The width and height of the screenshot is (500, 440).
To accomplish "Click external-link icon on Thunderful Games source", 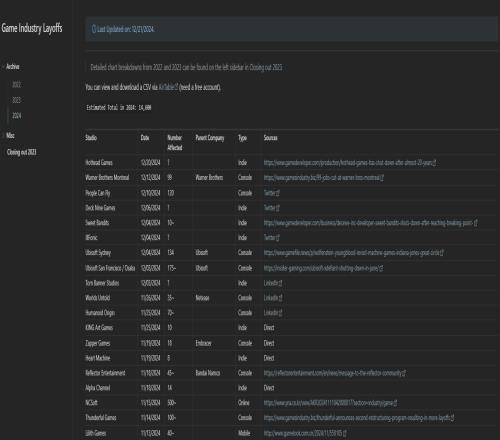I will click(452, 418).
